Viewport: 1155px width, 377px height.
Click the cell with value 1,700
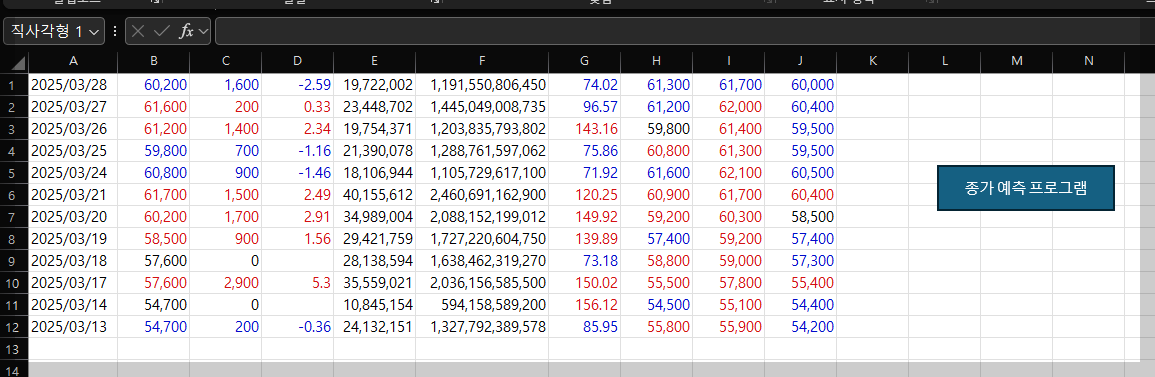click(x=225, y=216)
